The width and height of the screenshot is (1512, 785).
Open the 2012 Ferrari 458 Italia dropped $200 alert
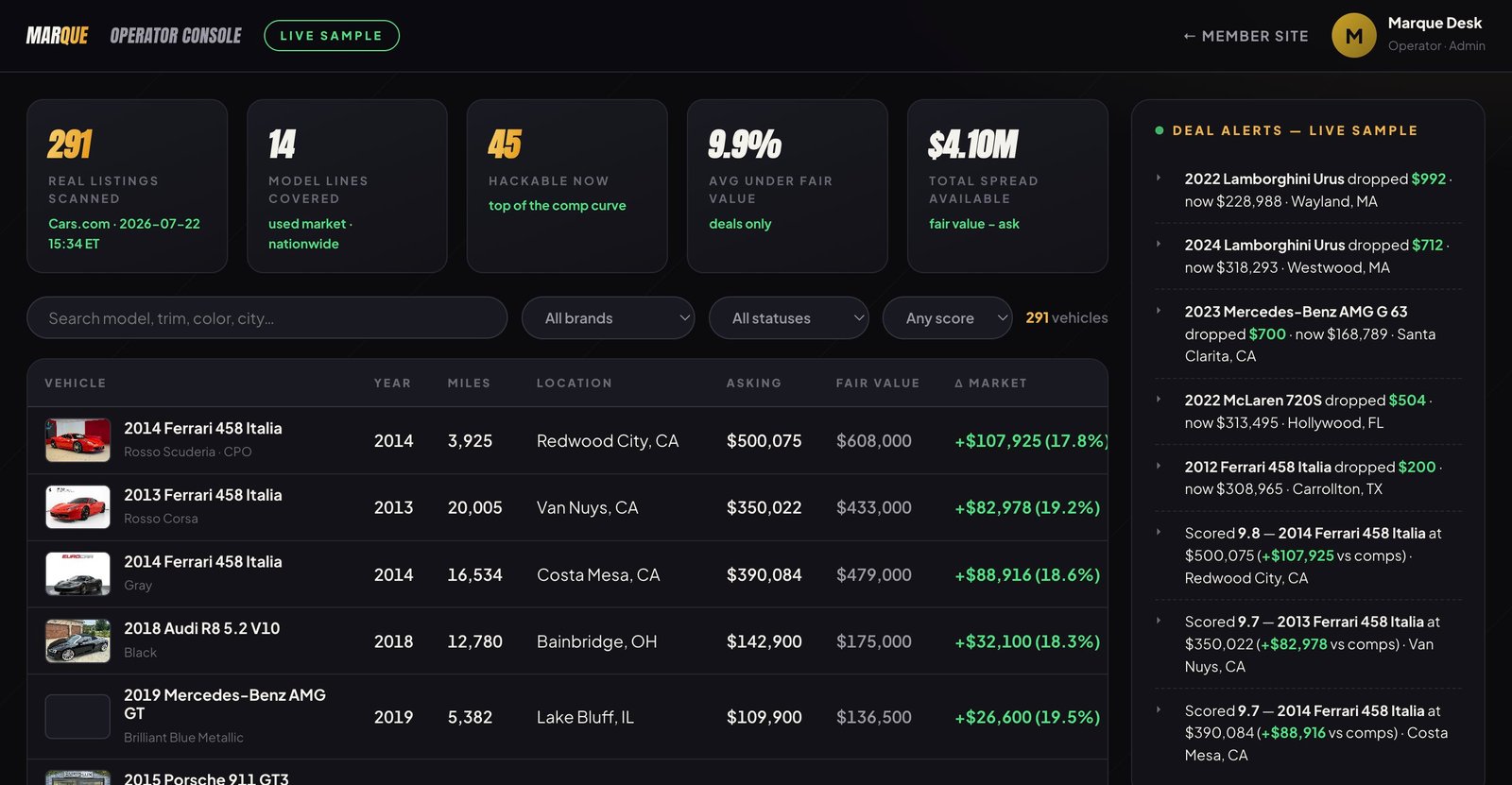coord(1309,478)
